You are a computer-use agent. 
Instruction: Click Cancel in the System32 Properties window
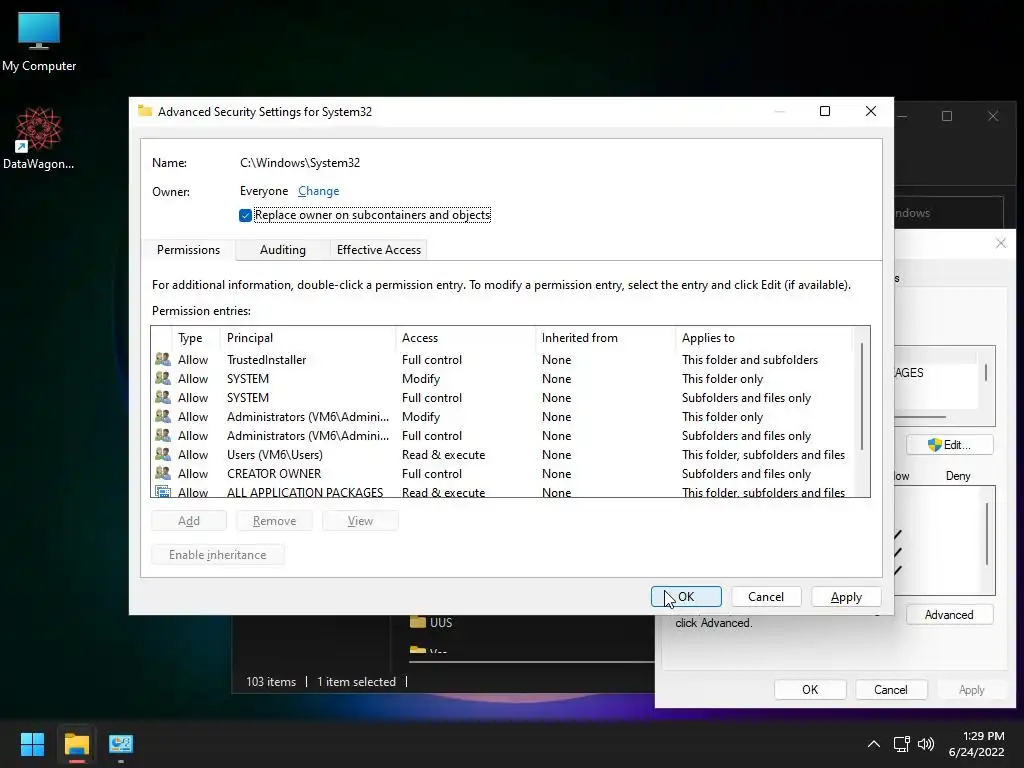click(x=891, y=690)
